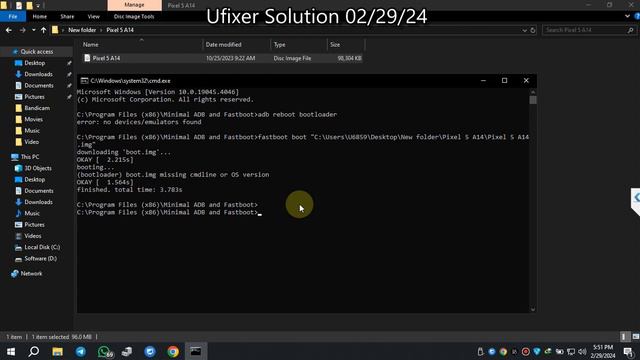Open Local Disk (C:) drive

[42, 247]
